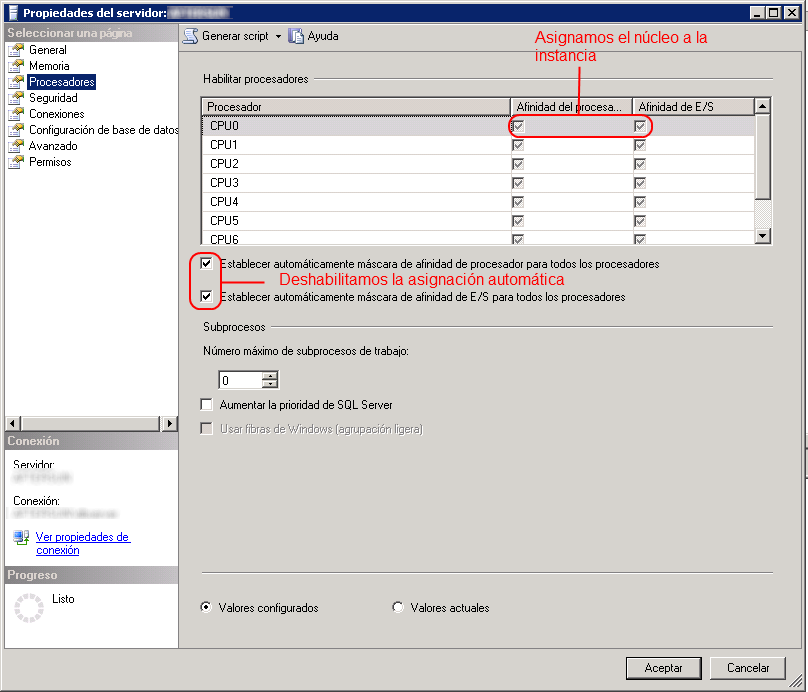The width and height of the screenshot is (808, 692).
Task: Uncheck automatic processor affinity mask checkbox
Action: pyautogui.click(x=207, y=264)
